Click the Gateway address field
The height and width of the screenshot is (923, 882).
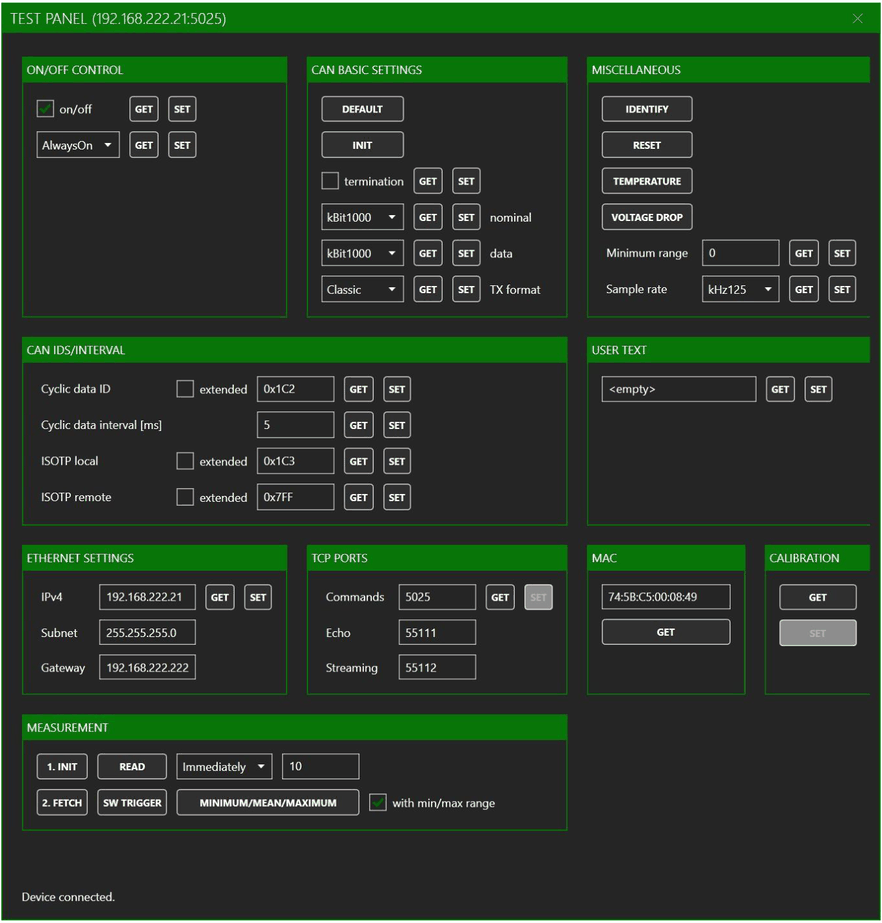tap(147, 667)
